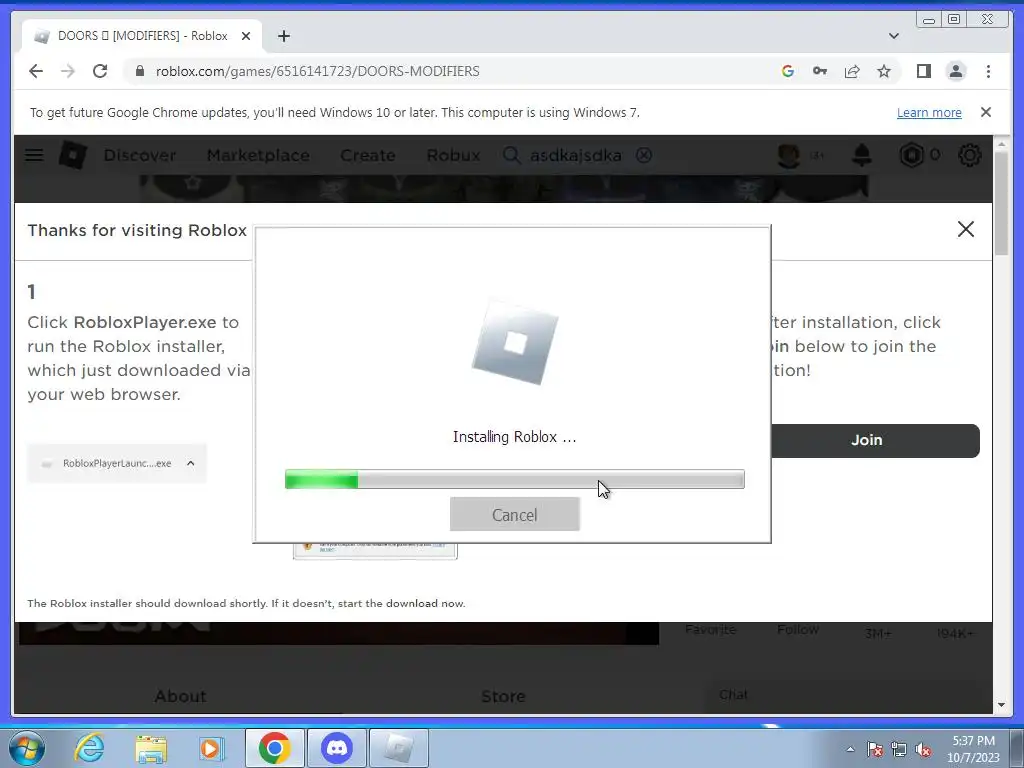
Task: Select the DOORS [MODIFIERS] - Roblox tab
Action: [142, 36]
